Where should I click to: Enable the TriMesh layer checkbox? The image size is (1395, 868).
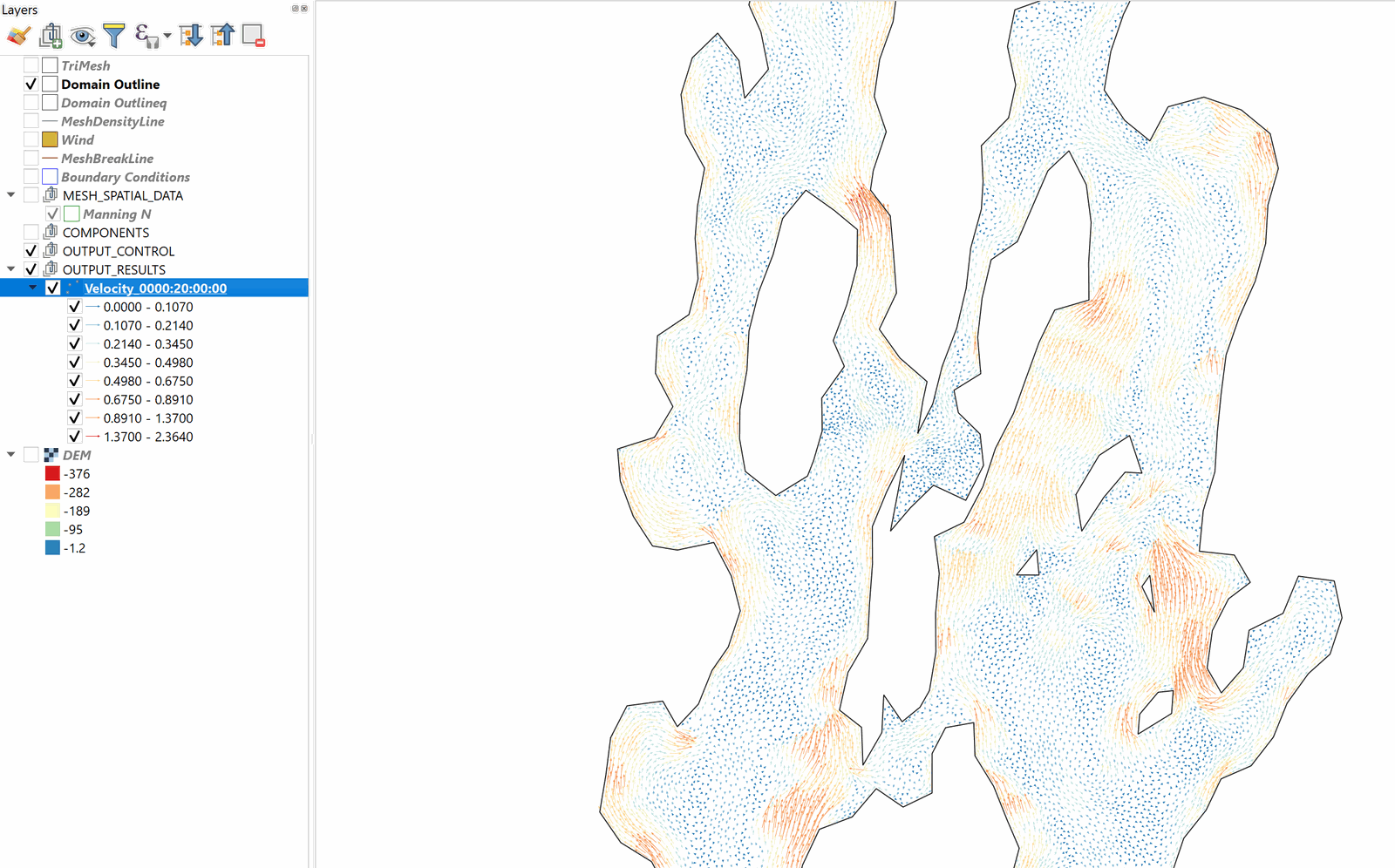tap(31, 65)
